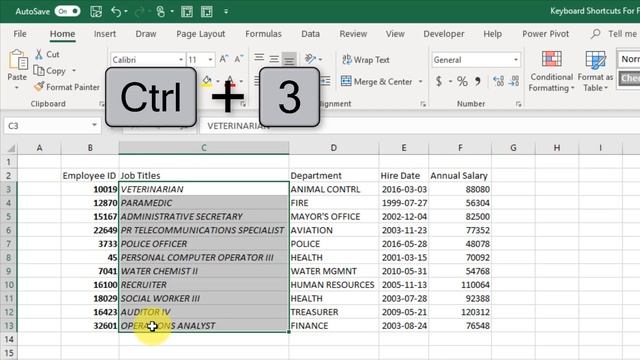Viewport: 640px width, 360px height.
Task: Switch to the Data tab
Action: (x=310, y=34)
